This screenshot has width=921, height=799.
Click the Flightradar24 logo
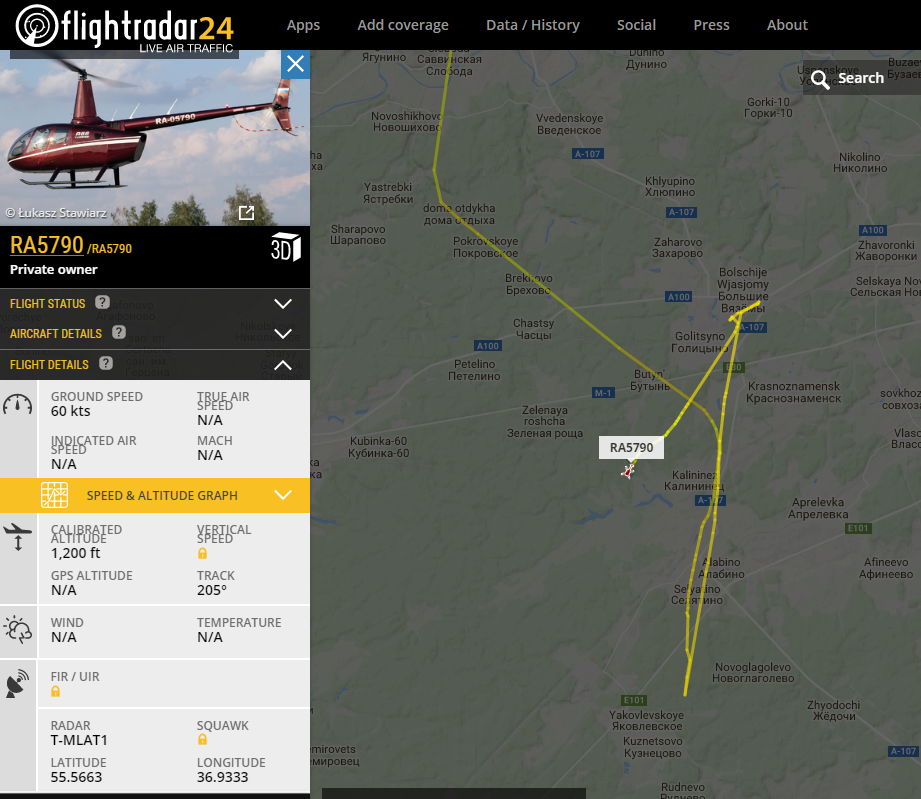pos(125,26)
